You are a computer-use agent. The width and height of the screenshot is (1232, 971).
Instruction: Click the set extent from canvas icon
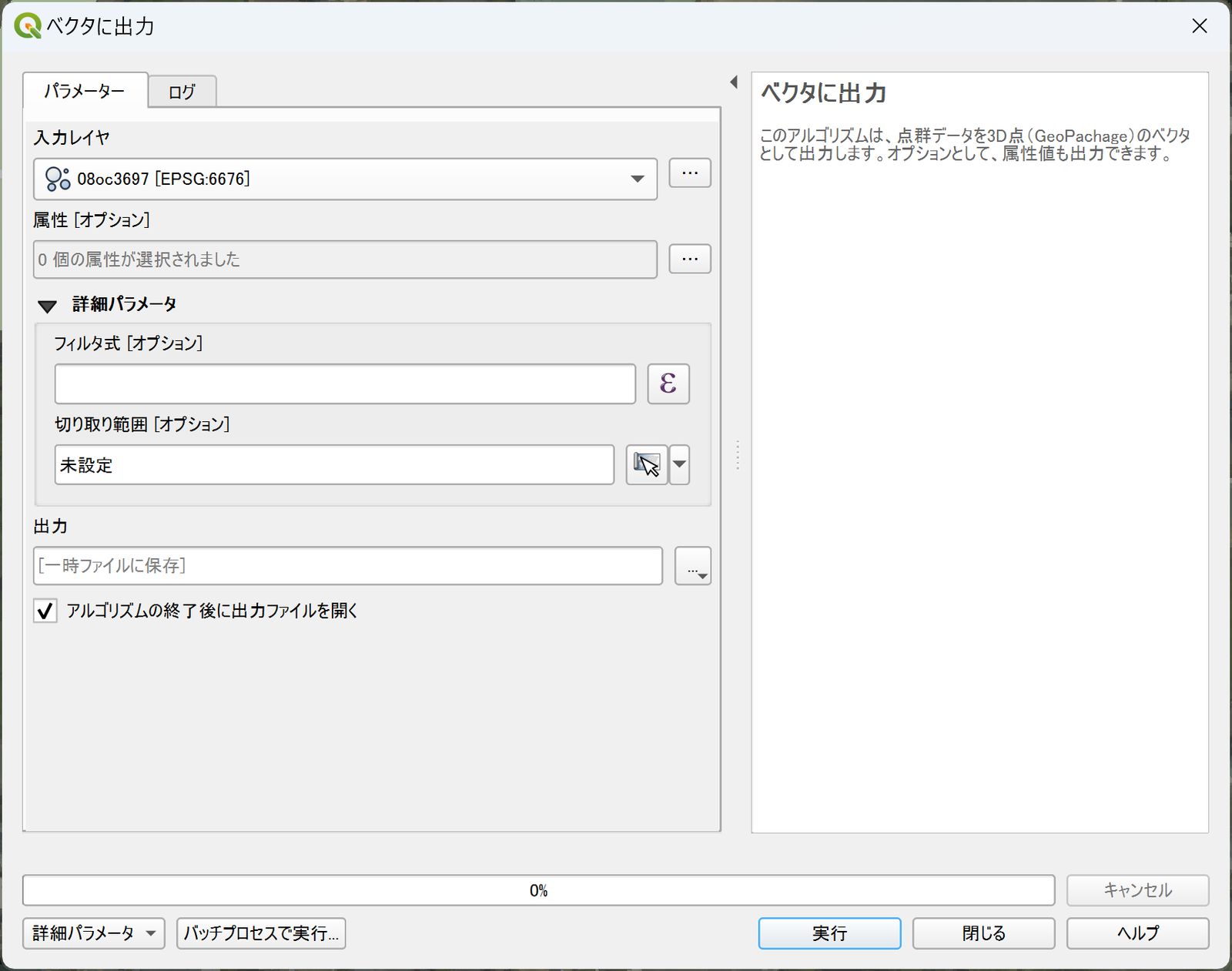pos(647,464)
